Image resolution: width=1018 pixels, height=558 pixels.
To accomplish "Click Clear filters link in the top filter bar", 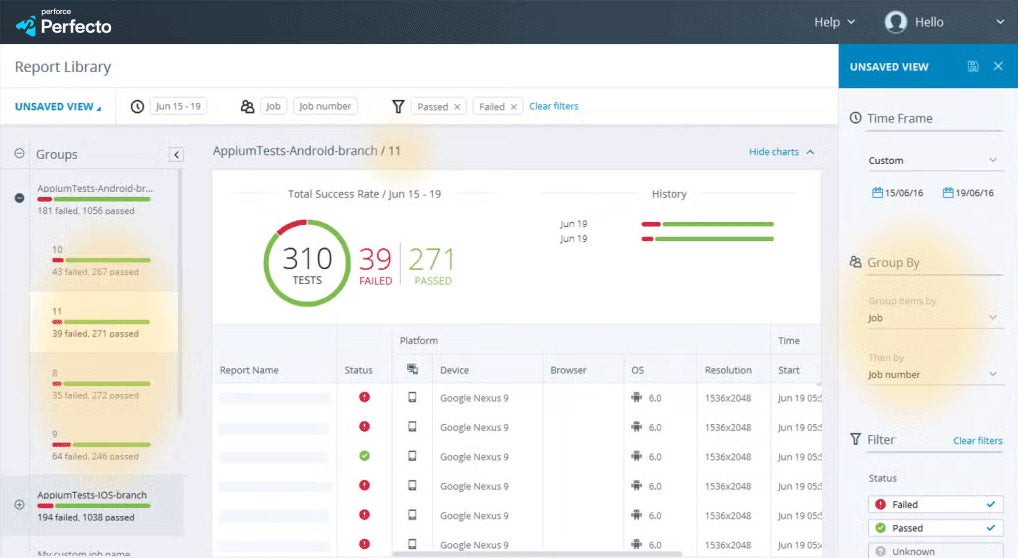I will tap(554, 106).
